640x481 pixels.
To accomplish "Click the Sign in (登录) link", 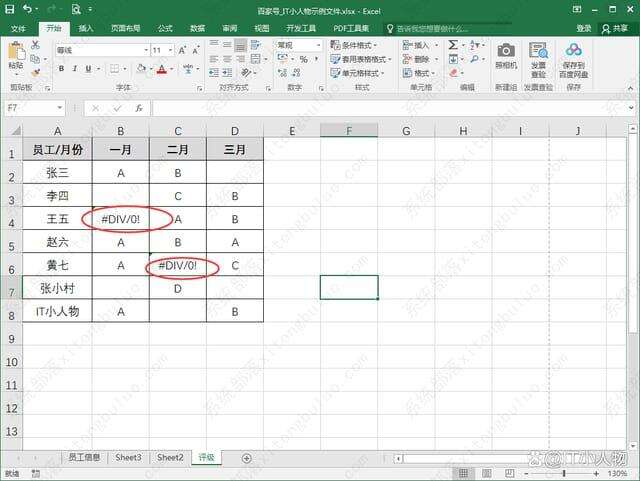I will [x=584, y=28].
